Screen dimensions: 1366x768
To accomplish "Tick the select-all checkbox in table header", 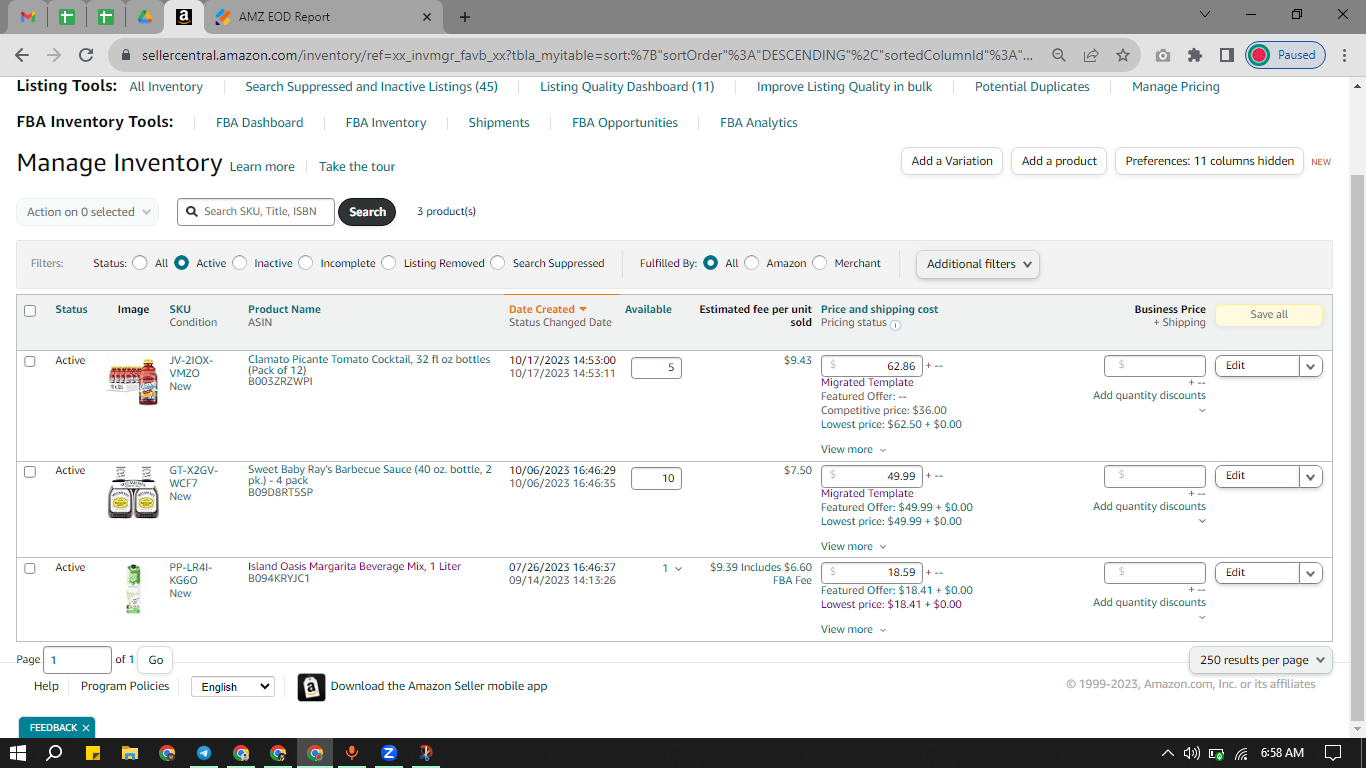I will click(30, 311).
